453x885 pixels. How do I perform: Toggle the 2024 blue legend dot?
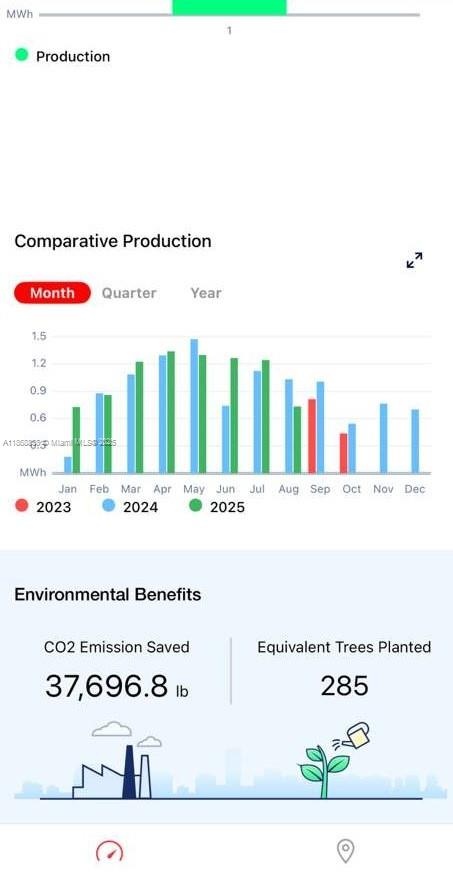[x=108, y=506]
